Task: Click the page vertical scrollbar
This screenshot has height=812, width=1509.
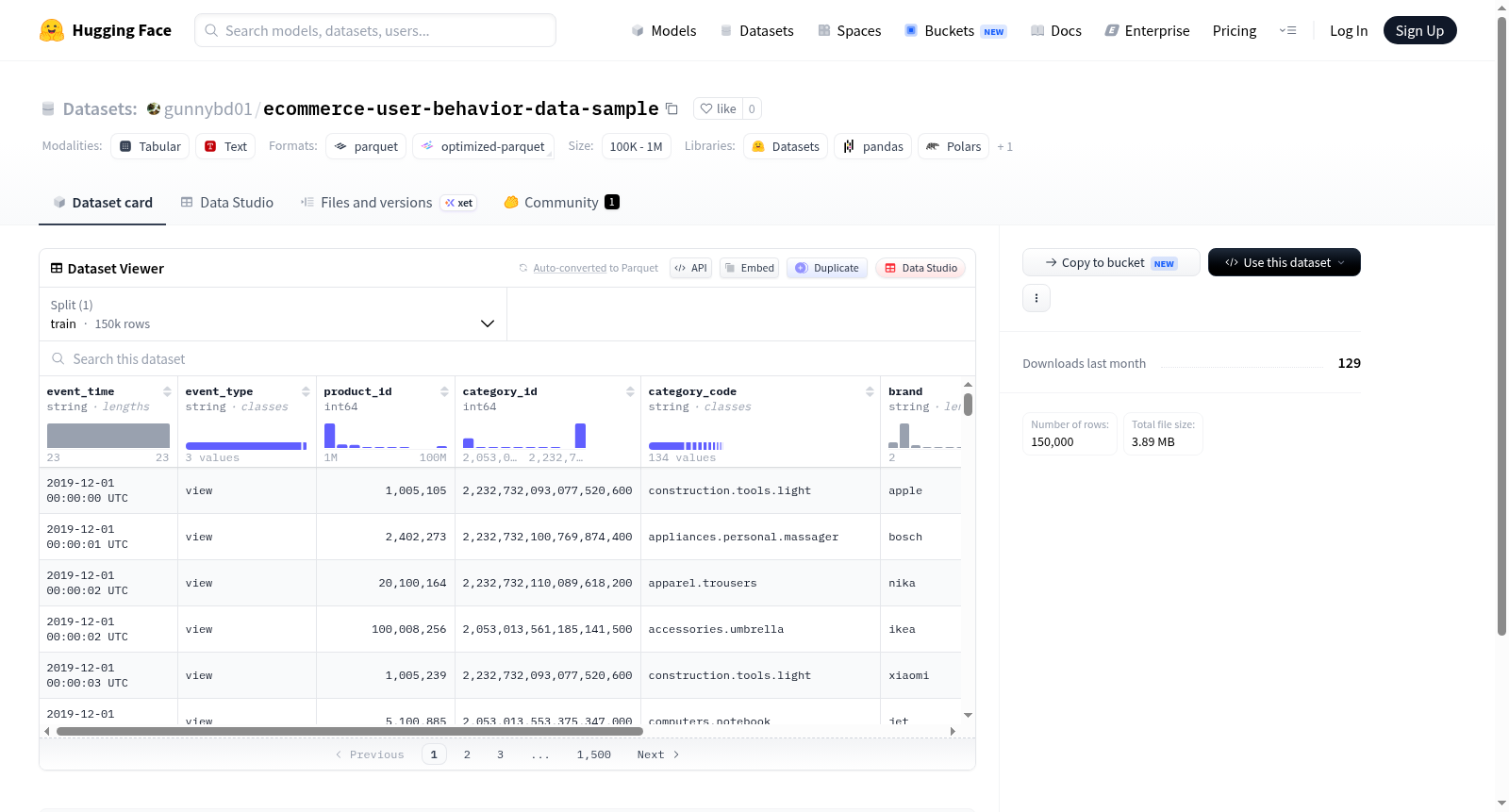Action: tap(1501, 325)
